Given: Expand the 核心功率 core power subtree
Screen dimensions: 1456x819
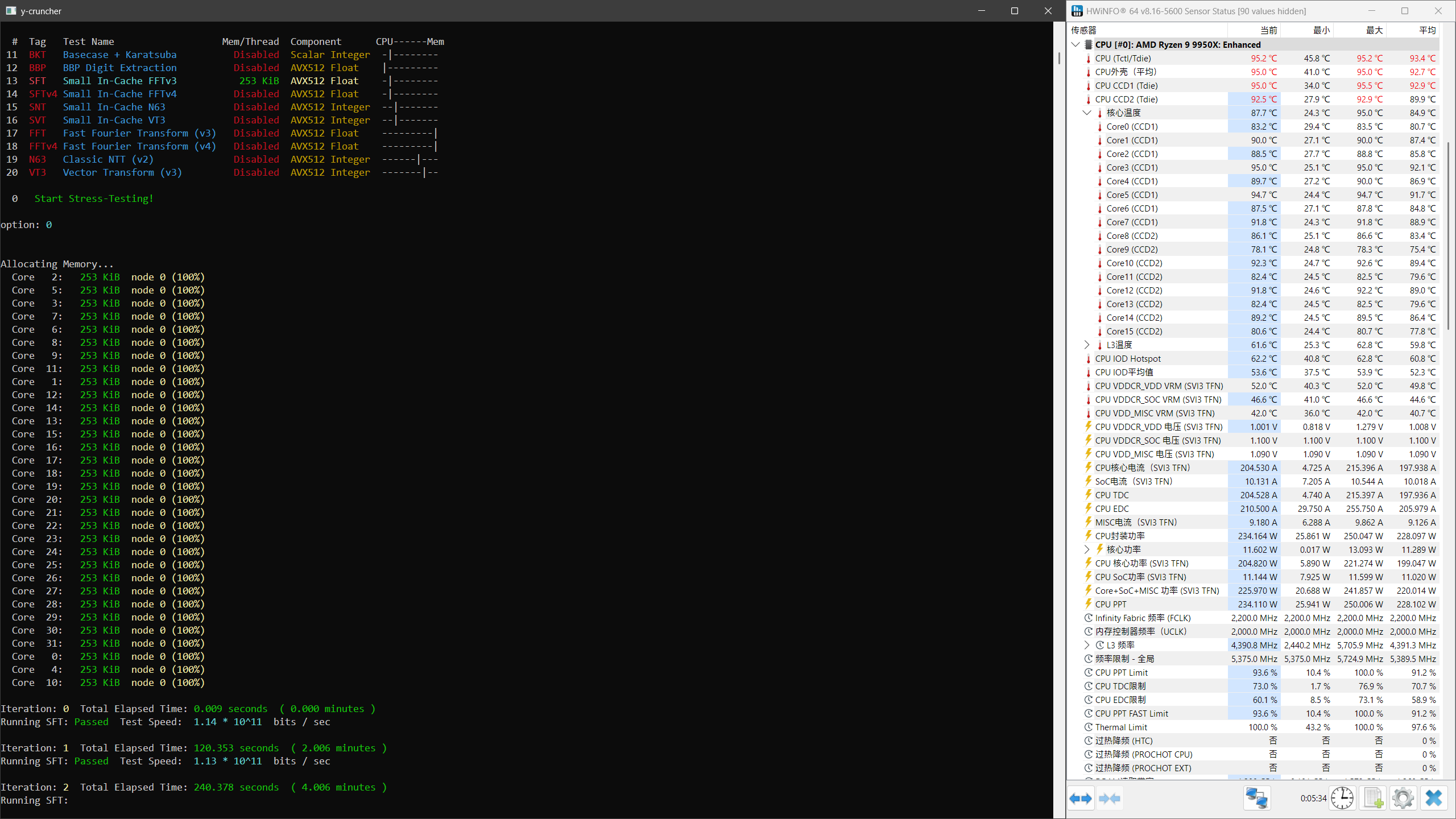Looking at the screenshot, I should pos(1087,549).
